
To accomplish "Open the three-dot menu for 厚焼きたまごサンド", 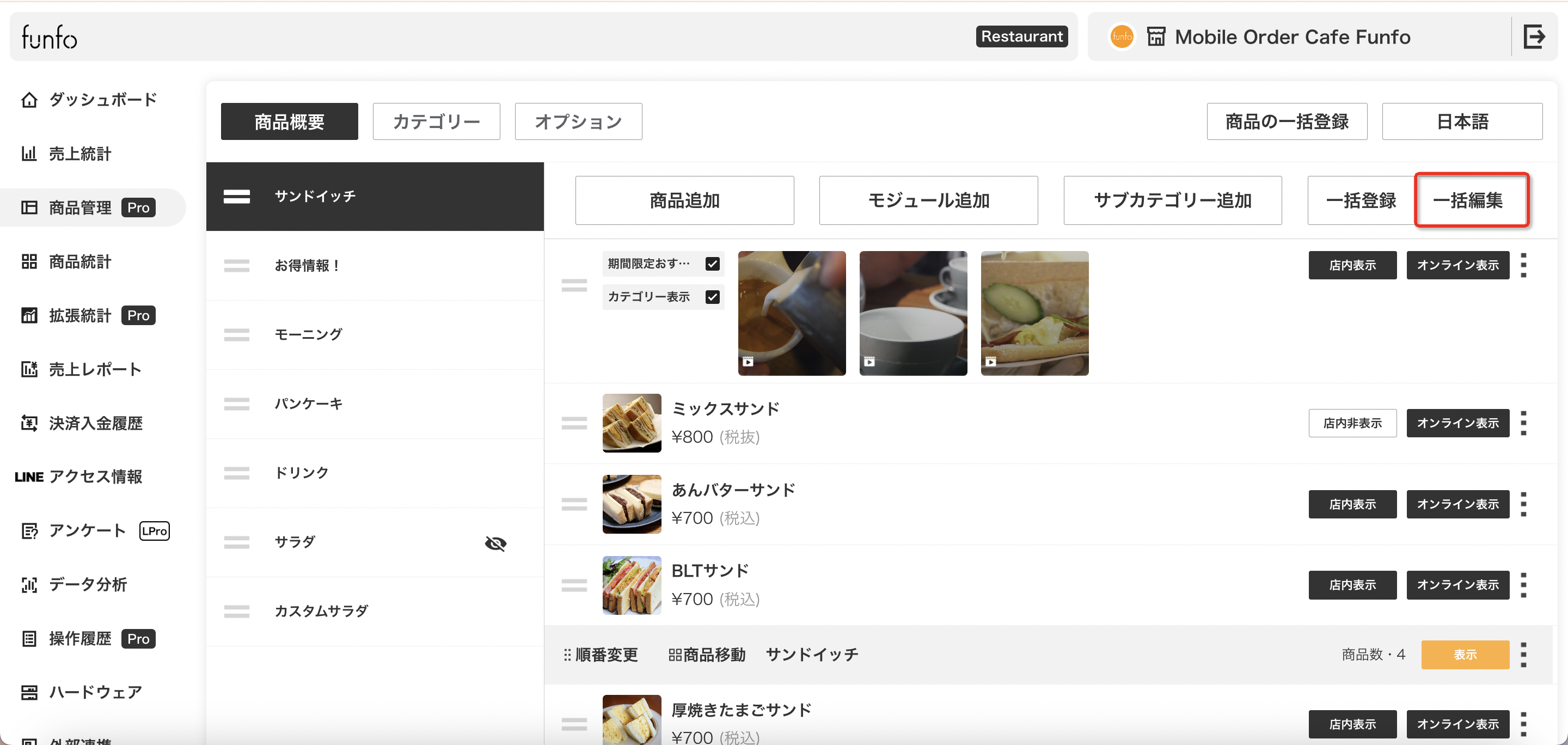I will coord(1523,724).
